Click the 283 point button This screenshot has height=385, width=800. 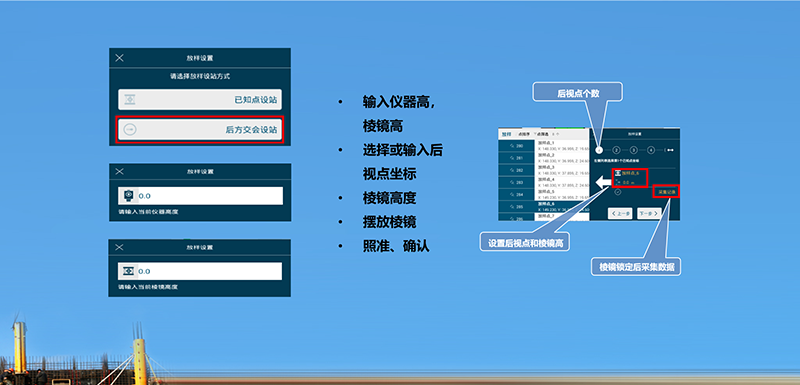[x=516, y=182]
